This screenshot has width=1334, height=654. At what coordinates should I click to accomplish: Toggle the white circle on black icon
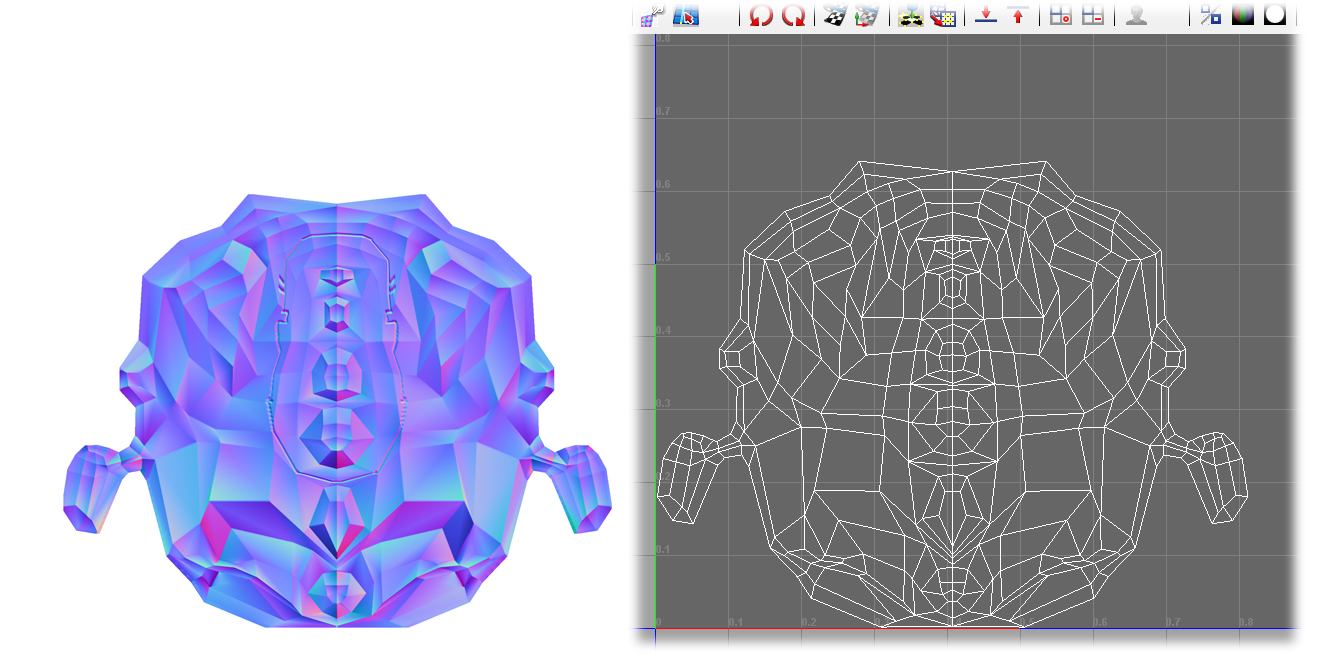[1275, 15]
